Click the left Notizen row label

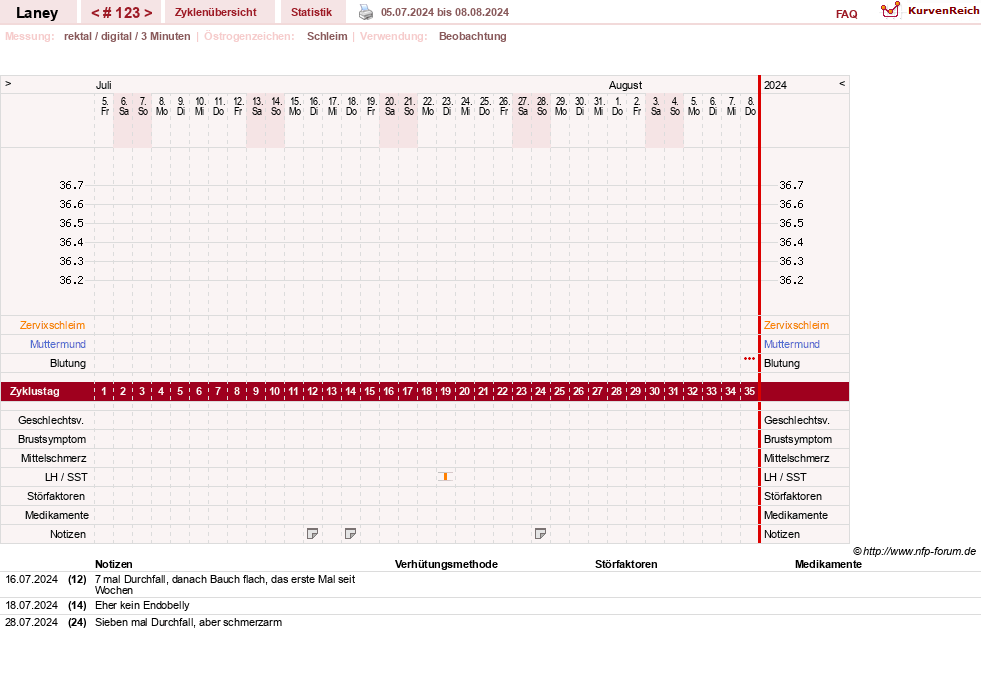(x=68, y=534)
